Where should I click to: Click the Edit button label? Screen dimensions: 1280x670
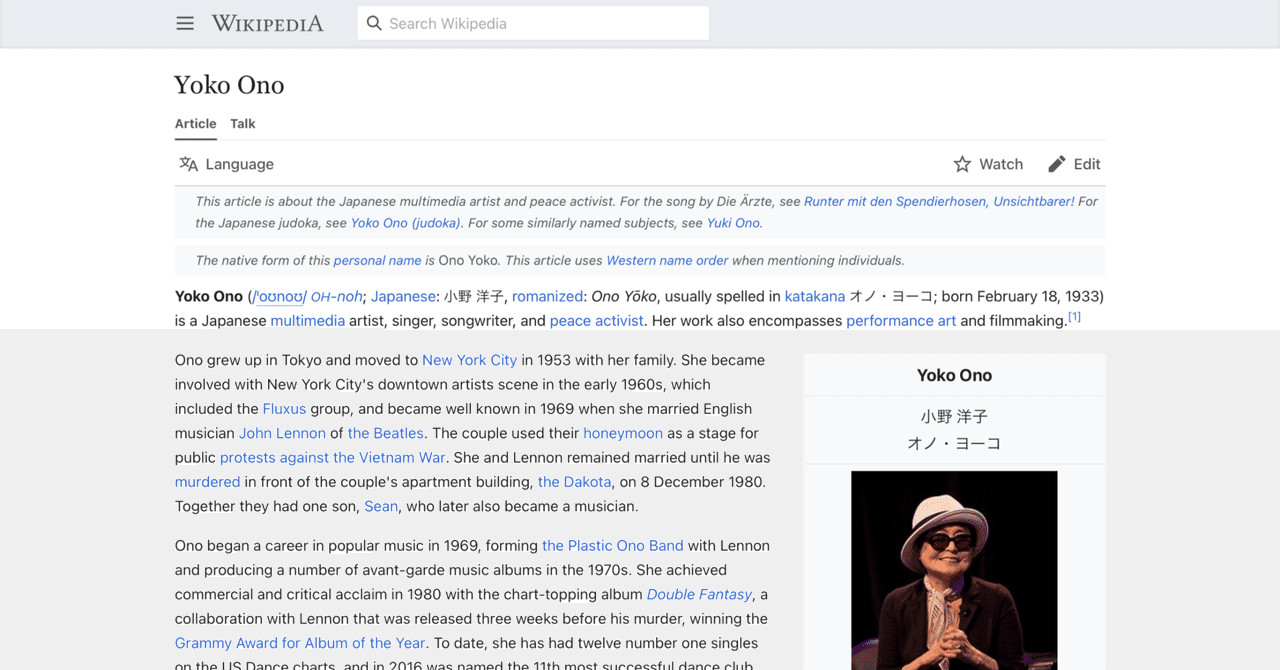click(x=1087, y=164)
